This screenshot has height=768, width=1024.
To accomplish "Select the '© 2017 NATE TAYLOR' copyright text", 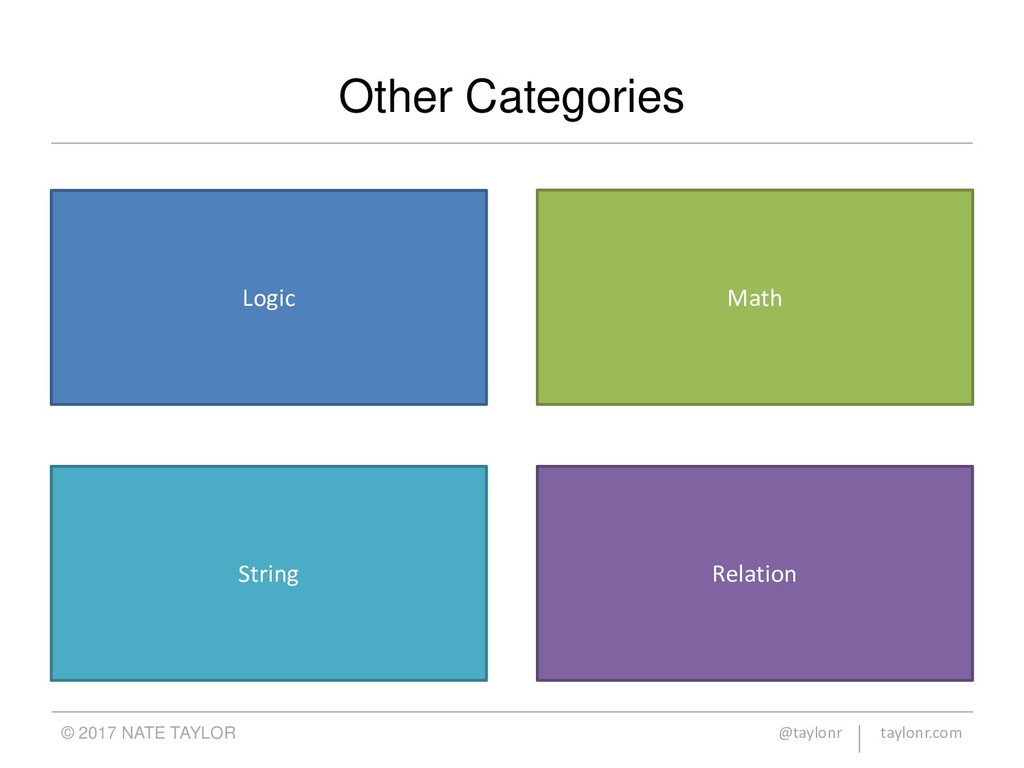I will pos(148,733).
